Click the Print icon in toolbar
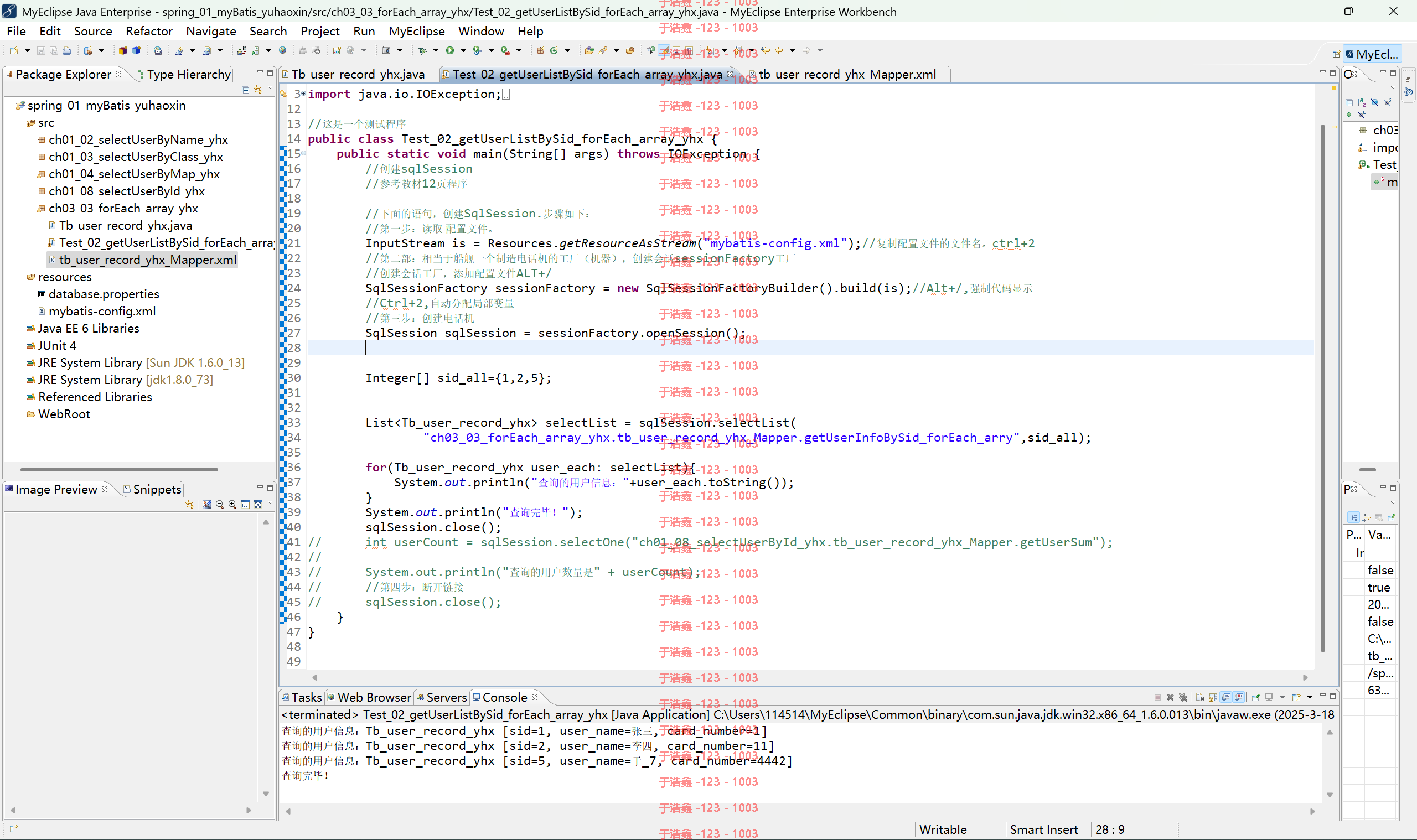The image size is (1417, 840). (x=67, y=50)
